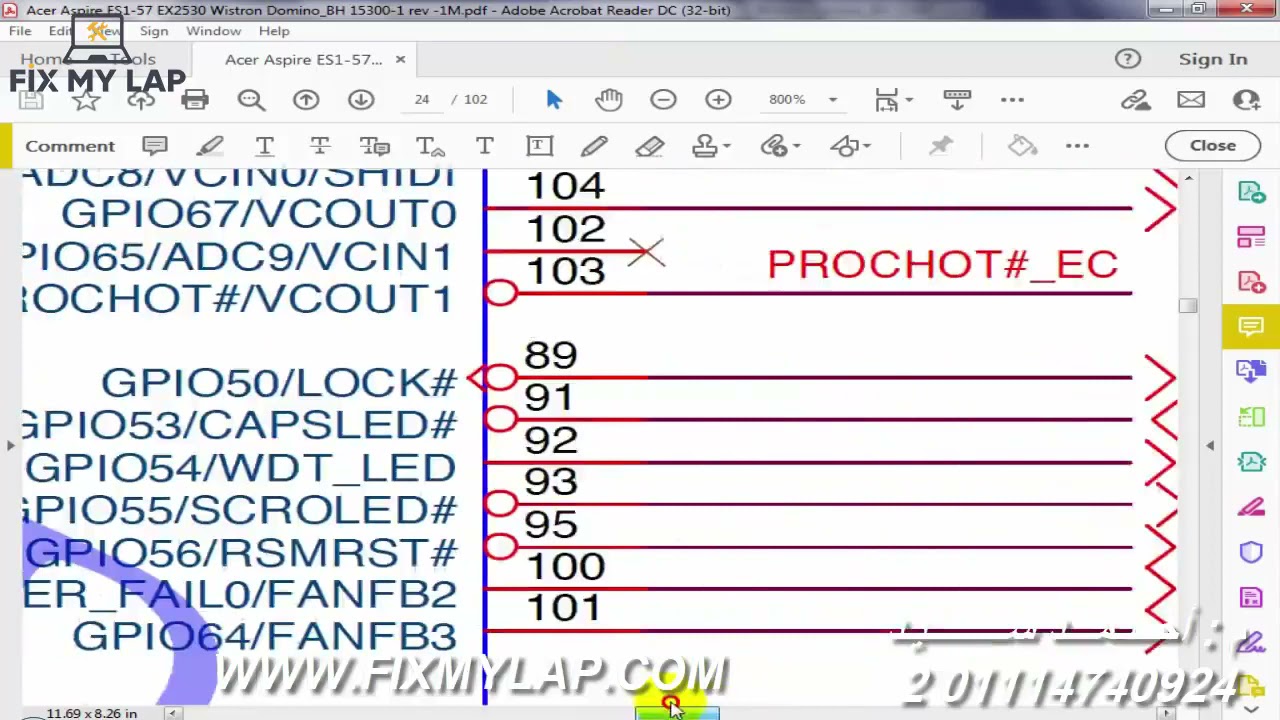Choose the hand pan tool
Viewport: 1280px width, 720px height.
609,99
